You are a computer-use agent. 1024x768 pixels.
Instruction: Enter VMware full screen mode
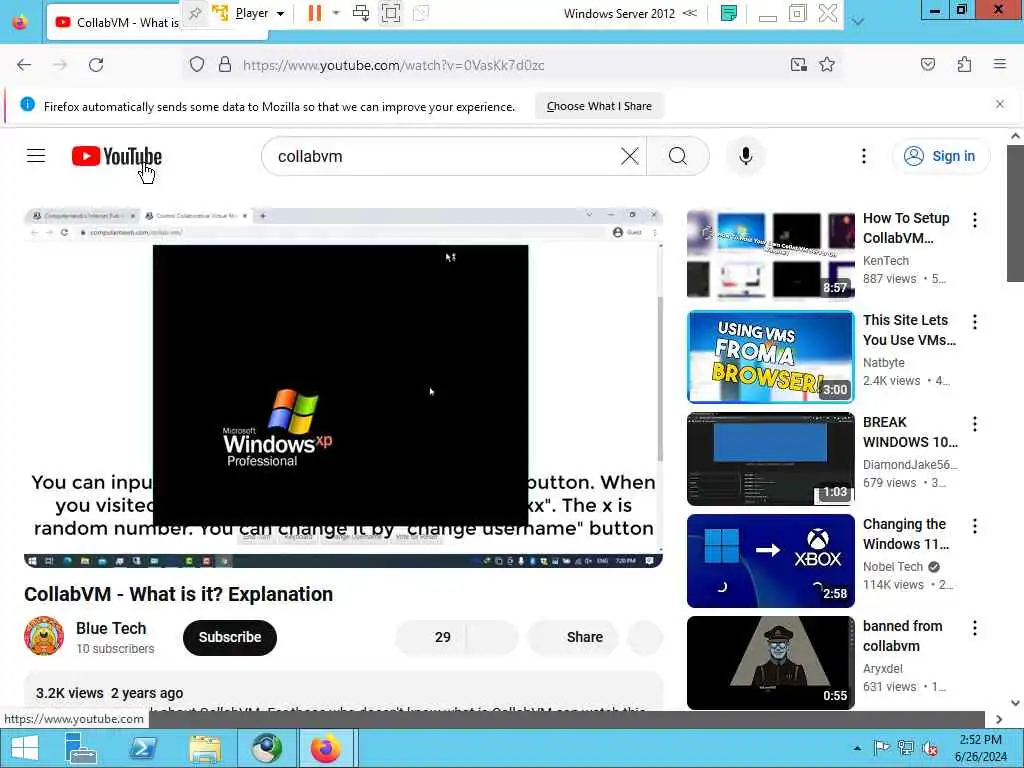click(x=391, y=13)
